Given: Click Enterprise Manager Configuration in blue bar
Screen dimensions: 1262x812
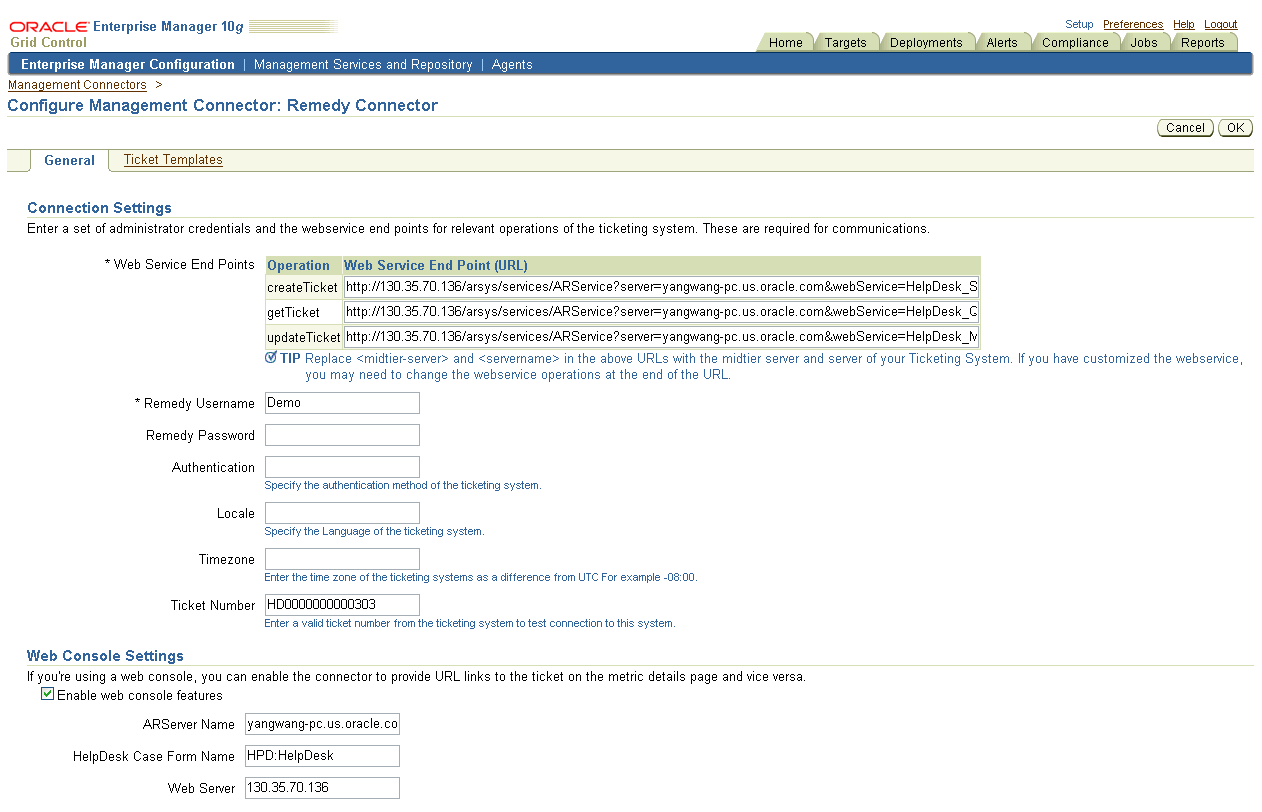Looking at the screenshot, I should [128, 64].
